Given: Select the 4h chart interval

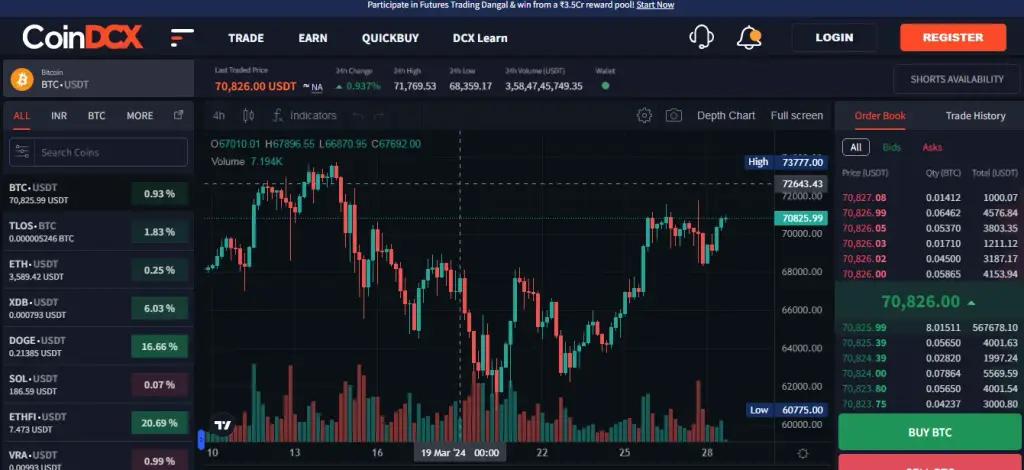Looking at the screenshot, I should tap(219, 116).
